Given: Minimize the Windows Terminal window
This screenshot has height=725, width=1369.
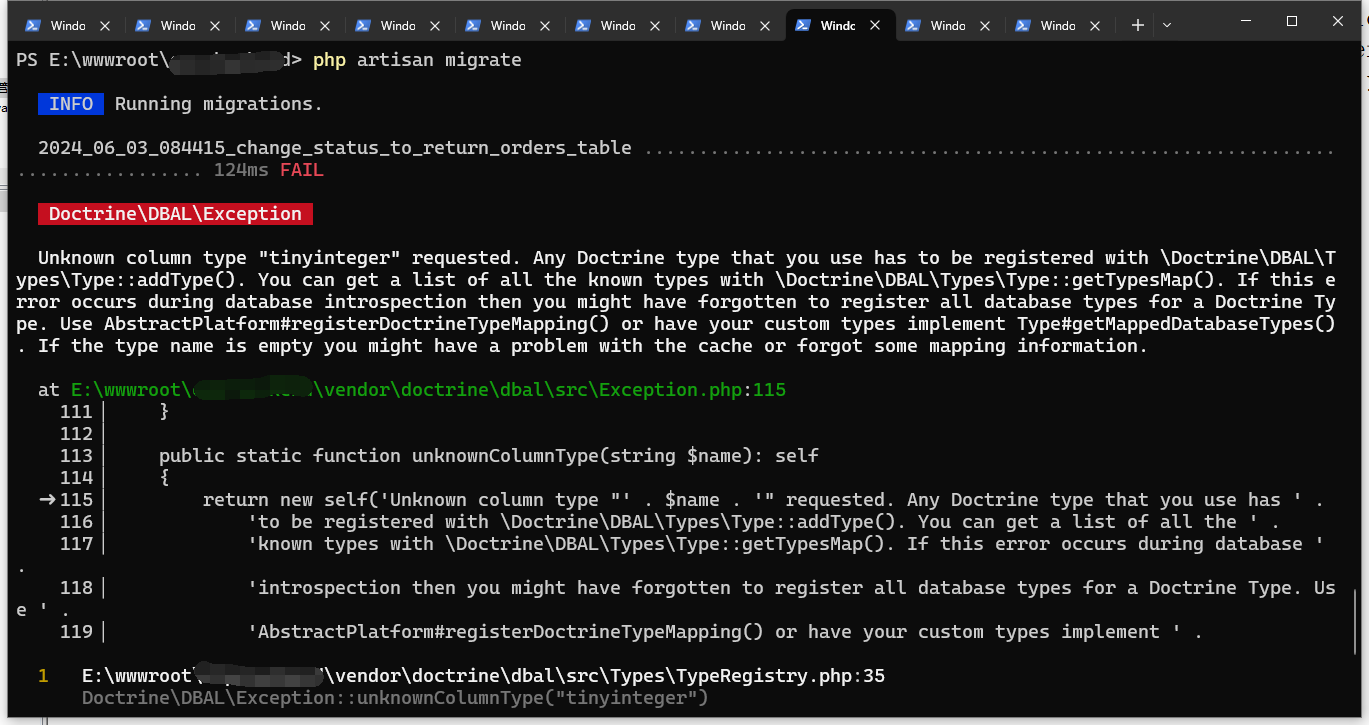Looking at the screenshot, I should [1246, 21].
